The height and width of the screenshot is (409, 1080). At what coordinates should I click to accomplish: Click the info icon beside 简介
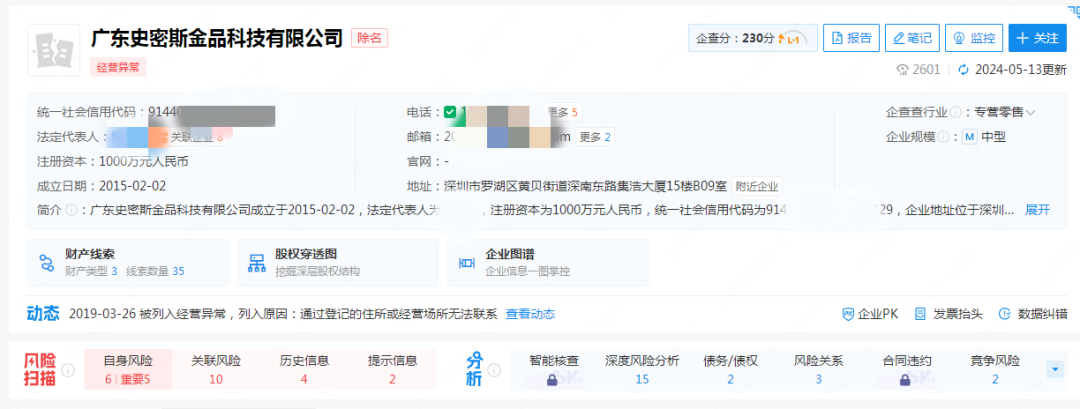tap(71, 210)
